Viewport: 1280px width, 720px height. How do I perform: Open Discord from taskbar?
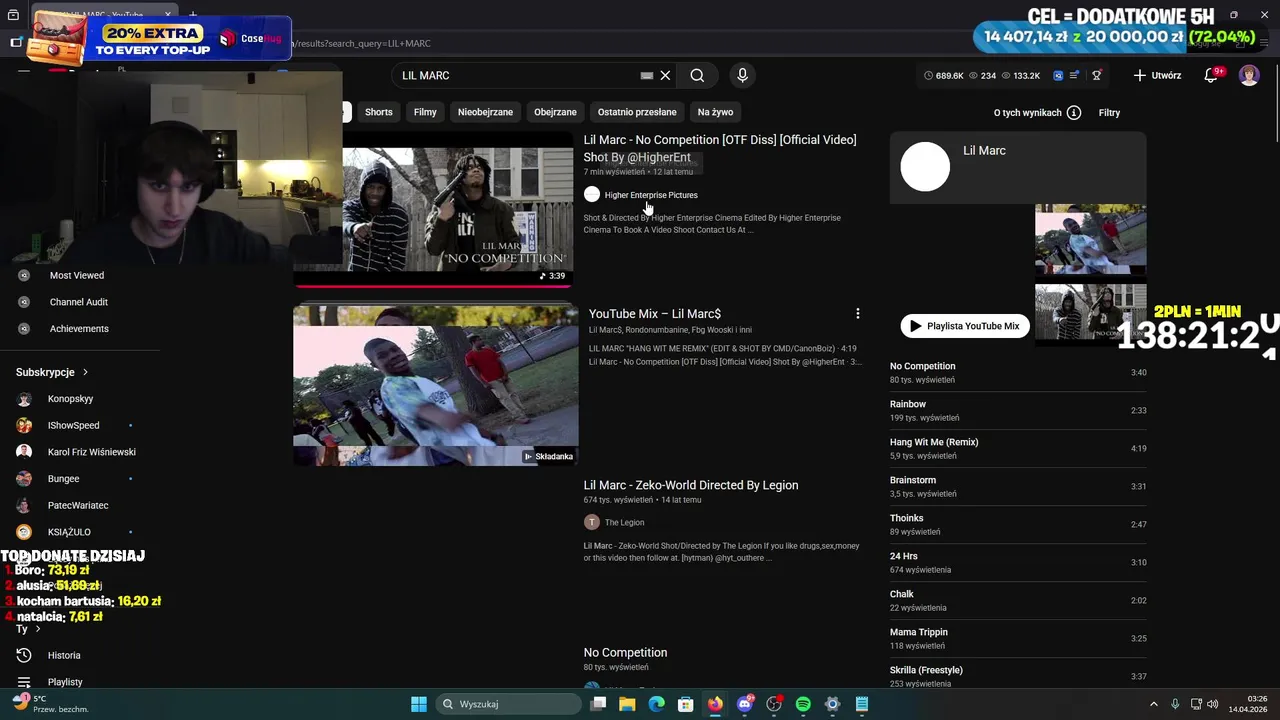[744, 704]
